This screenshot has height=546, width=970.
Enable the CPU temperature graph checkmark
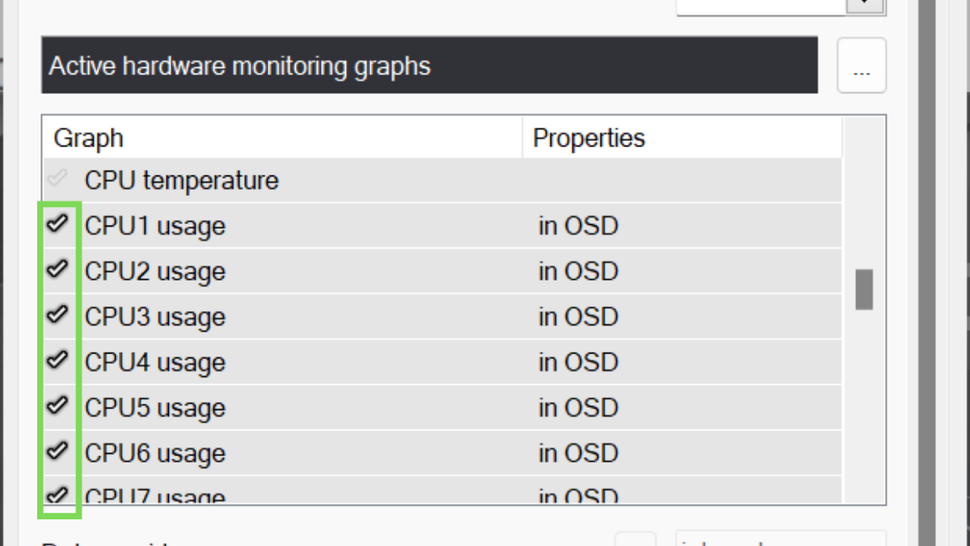(58, 179)
